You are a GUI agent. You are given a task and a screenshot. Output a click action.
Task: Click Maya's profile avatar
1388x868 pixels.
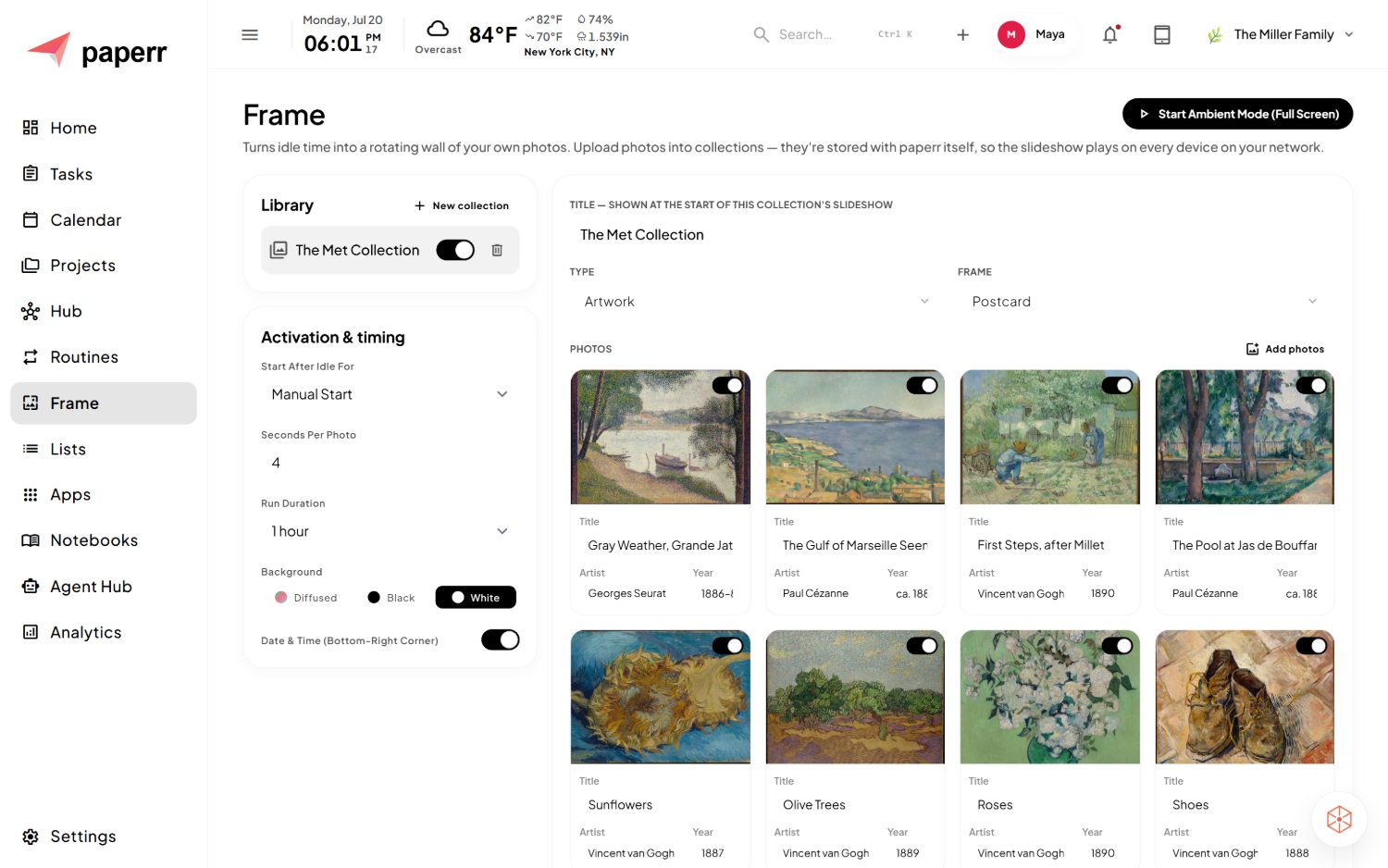click(1011, 34)
